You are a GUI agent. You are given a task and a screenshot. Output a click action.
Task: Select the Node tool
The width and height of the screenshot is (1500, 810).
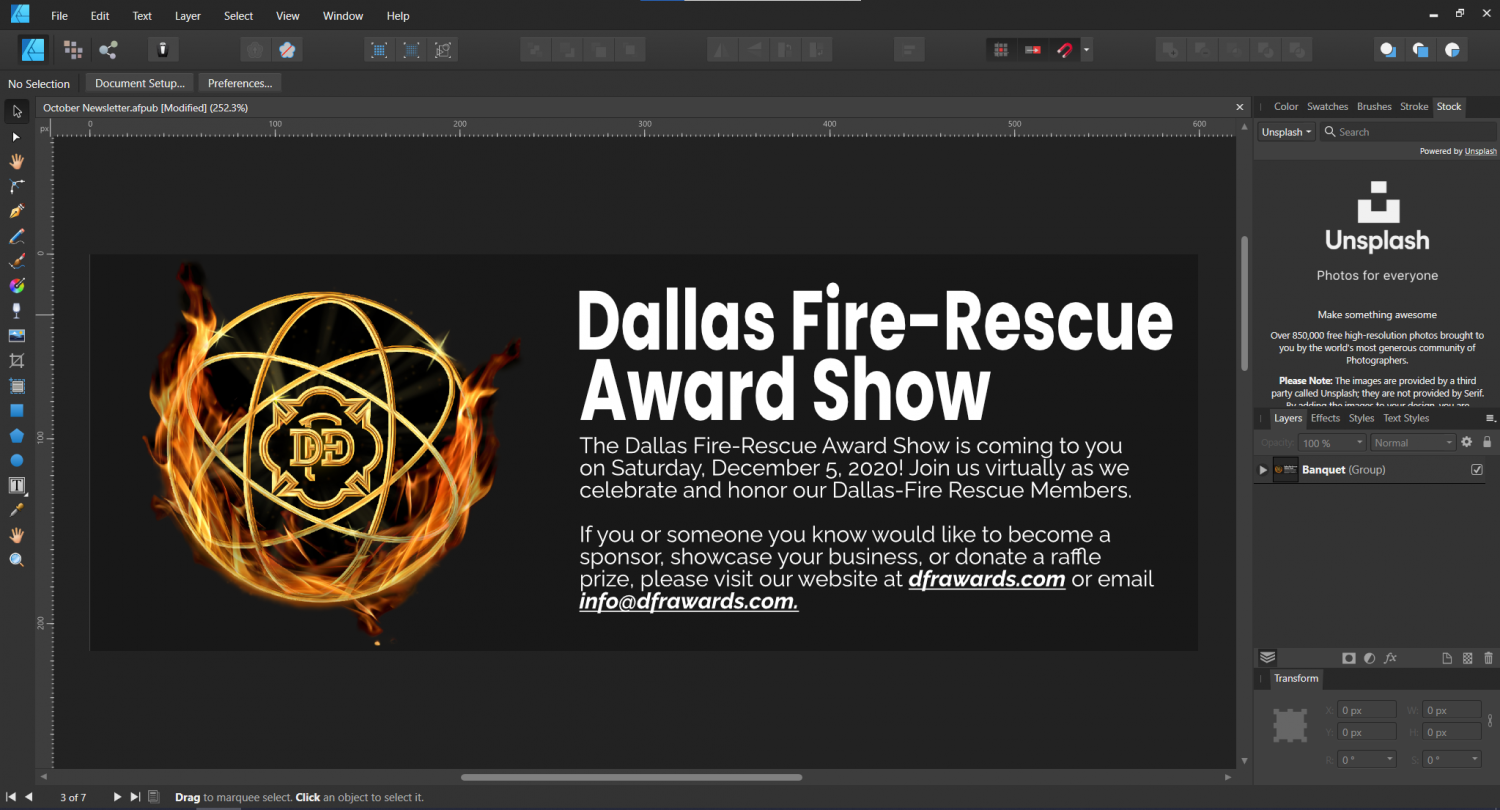(x=17, y=136)
